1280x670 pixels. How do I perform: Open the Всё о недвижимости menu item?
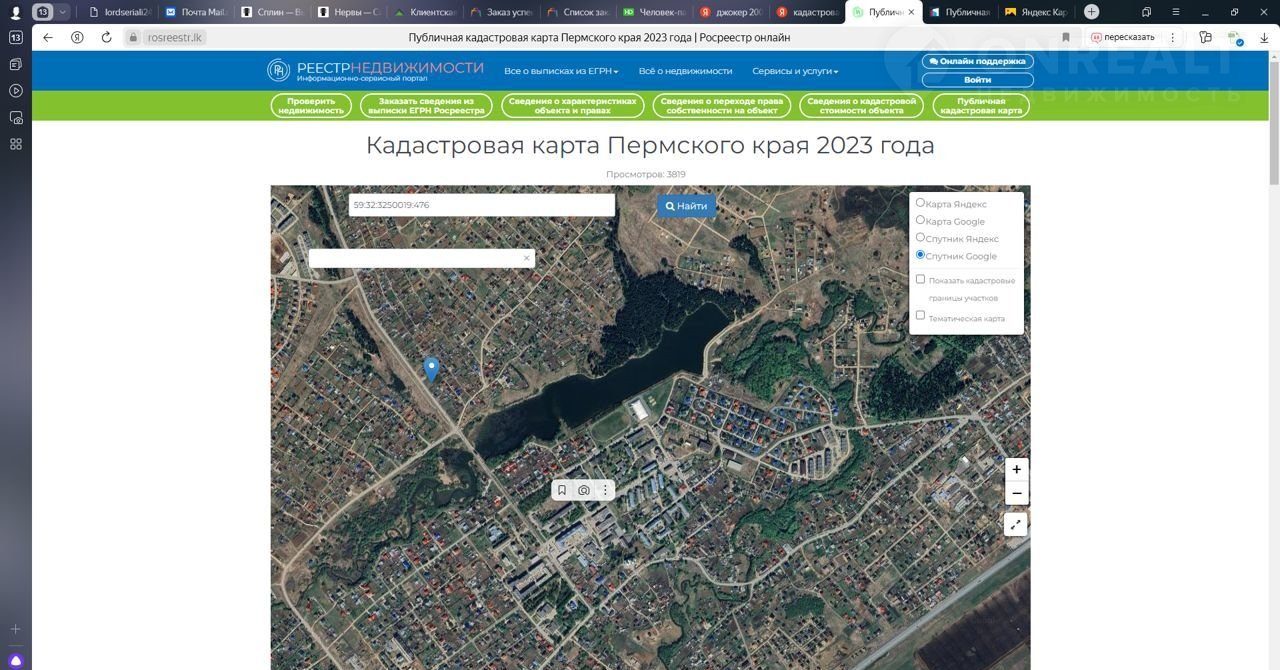pyautogui.click(x=685, y=71)
